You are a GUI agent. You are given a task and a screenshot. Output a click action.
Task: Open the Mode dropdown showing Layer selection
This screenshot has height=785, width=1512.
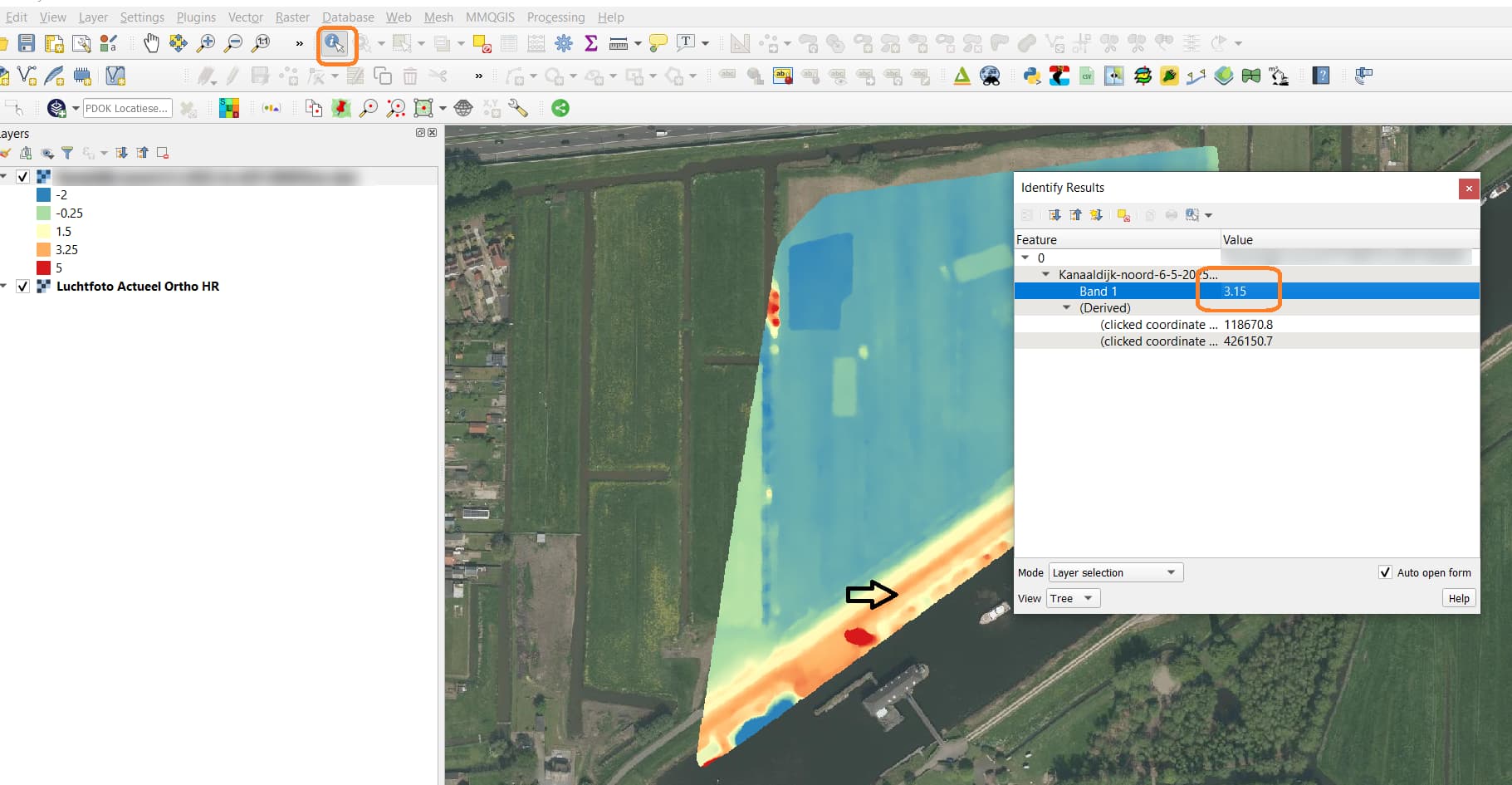(x=1114, y=572)
